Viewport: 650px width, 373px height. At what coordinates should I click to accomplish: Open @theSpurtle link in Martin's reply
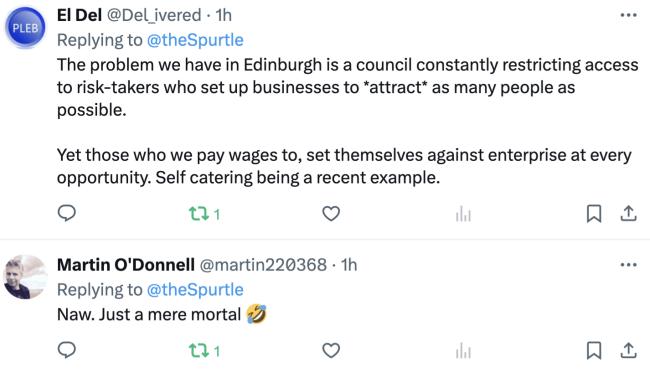[x=195, y=290]
